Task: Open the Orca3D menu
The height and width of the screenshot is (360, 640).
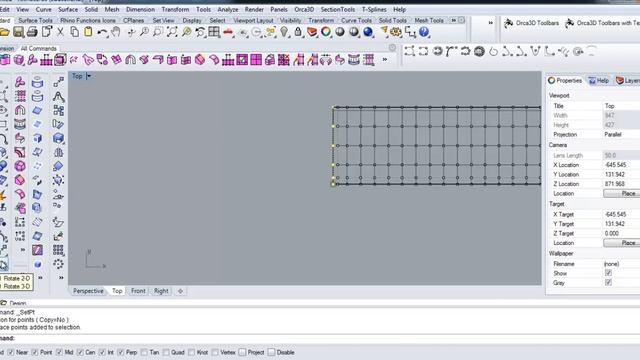Action: click(304, 9)
